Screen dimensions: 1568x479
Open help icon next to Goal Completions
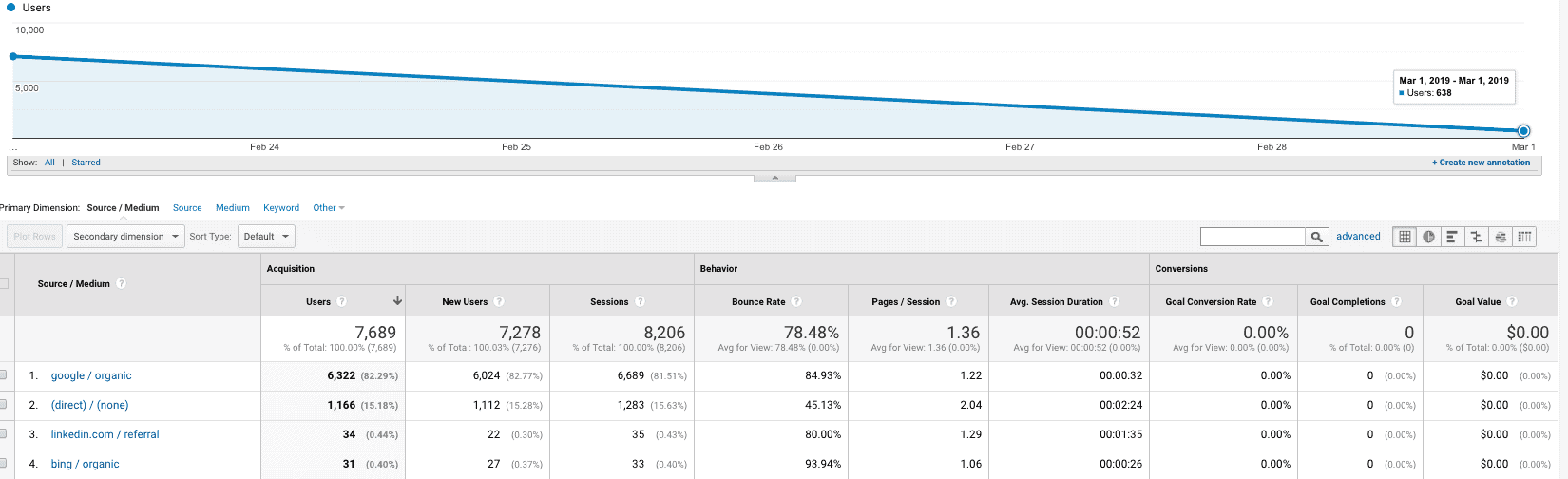click(1397, 301)
